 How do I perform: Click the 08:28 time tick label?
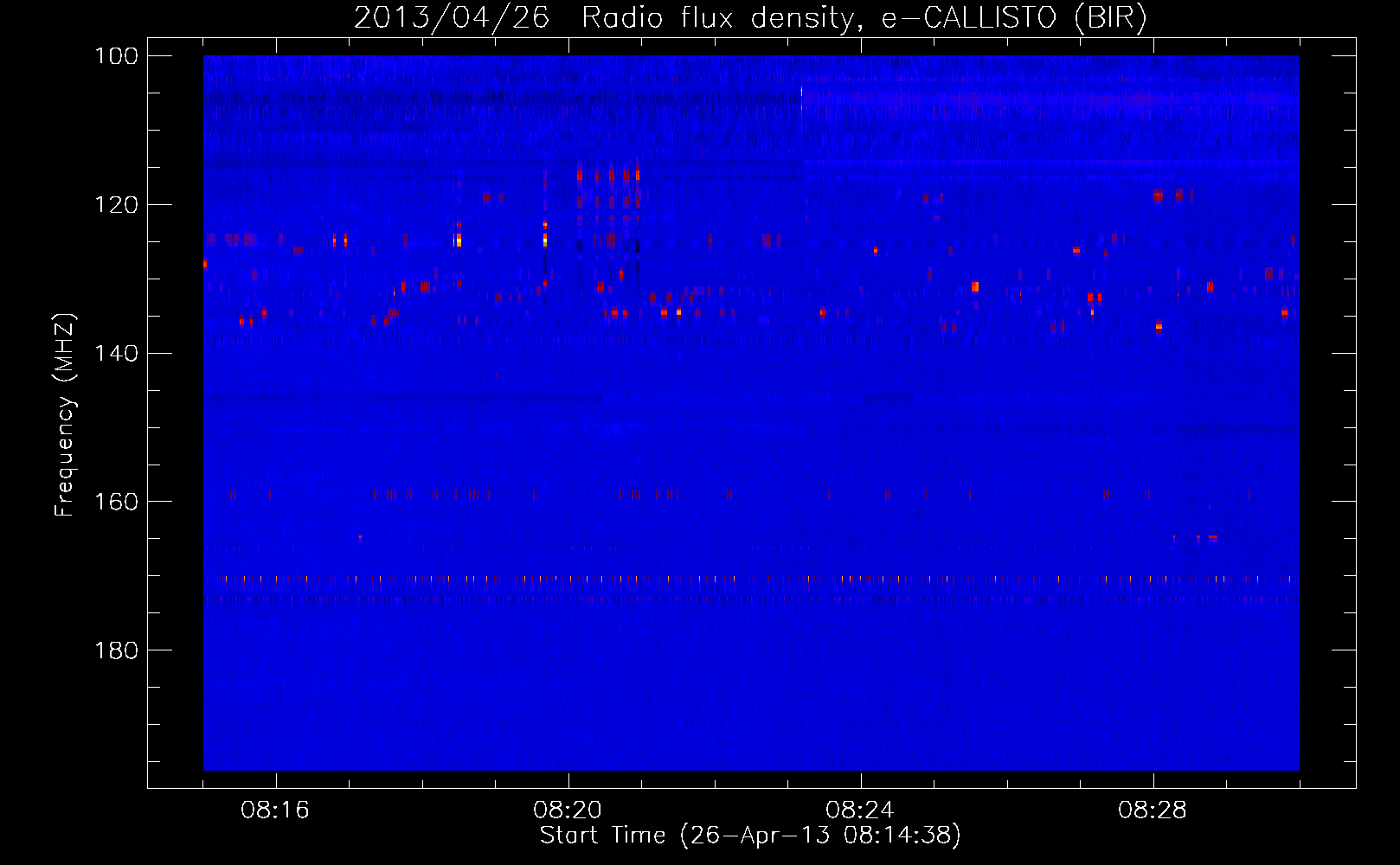(1153, 811)
